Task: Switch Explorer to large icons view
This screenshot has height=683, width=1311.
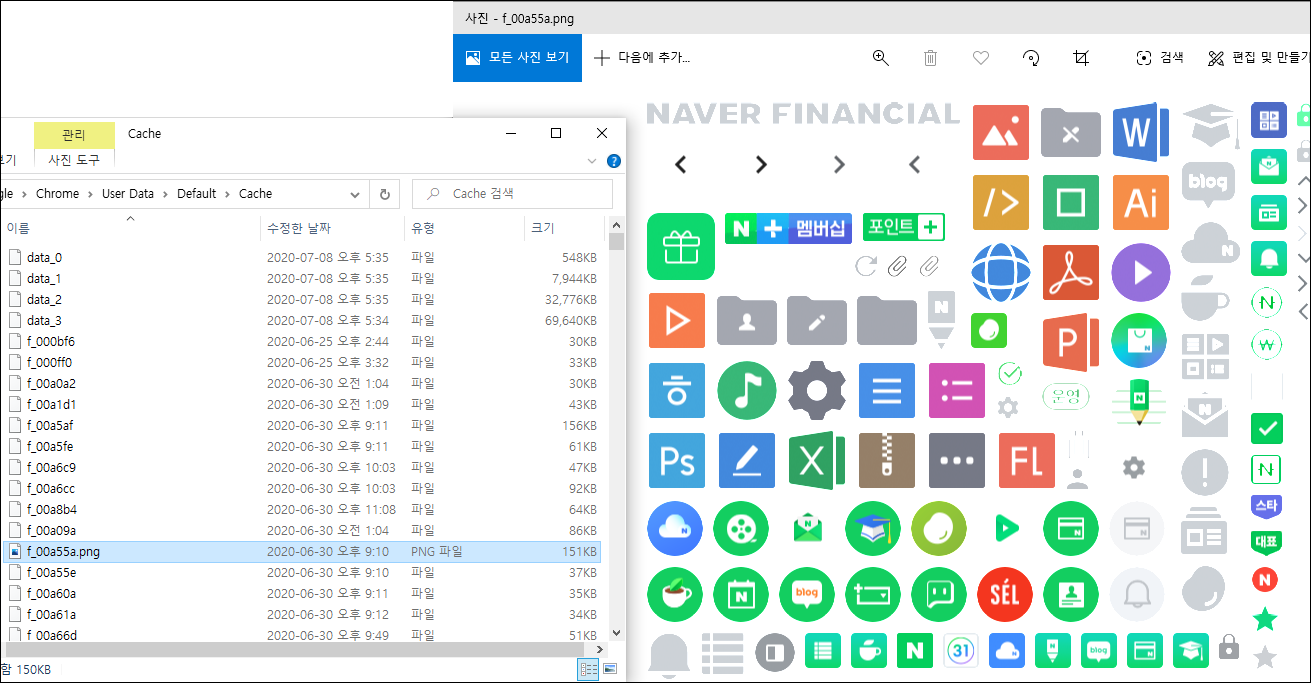Action: 609,669
